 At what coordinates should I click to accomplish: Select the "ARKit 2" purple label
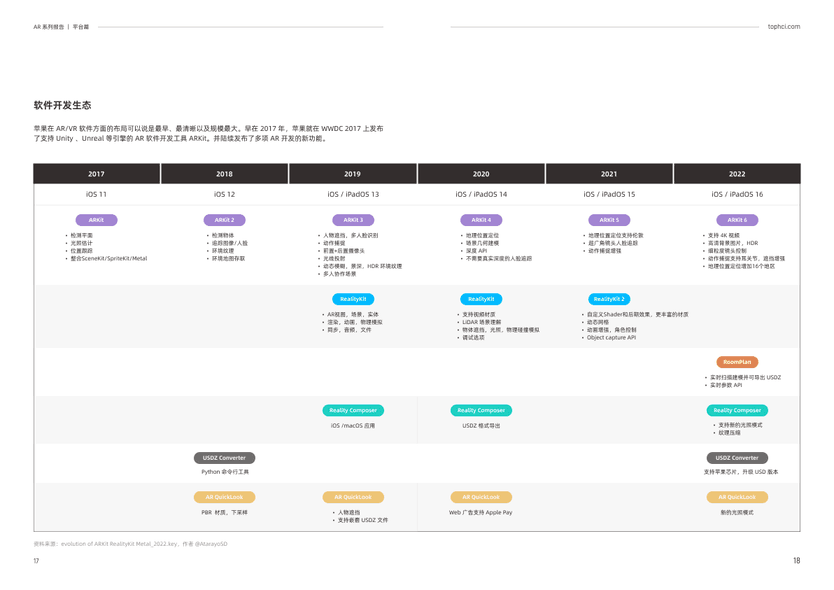pyautogui.click(x=224, y=220)
